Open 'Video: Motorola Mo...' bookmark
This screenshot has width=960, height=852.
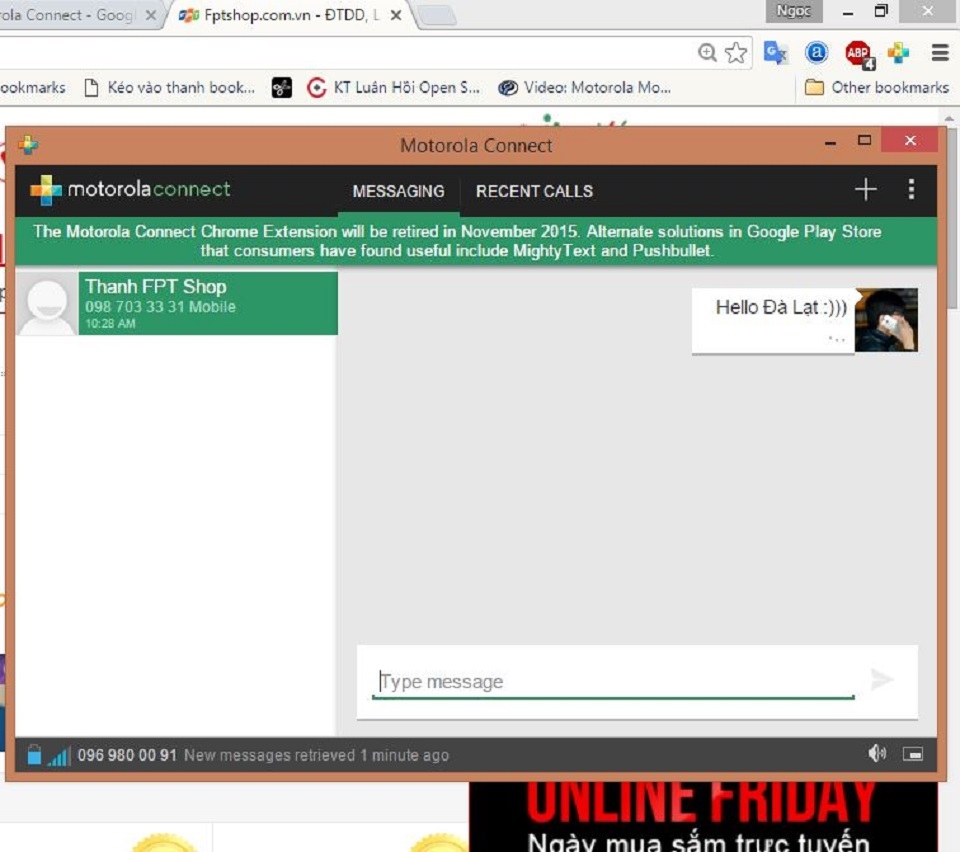[585, 88]
